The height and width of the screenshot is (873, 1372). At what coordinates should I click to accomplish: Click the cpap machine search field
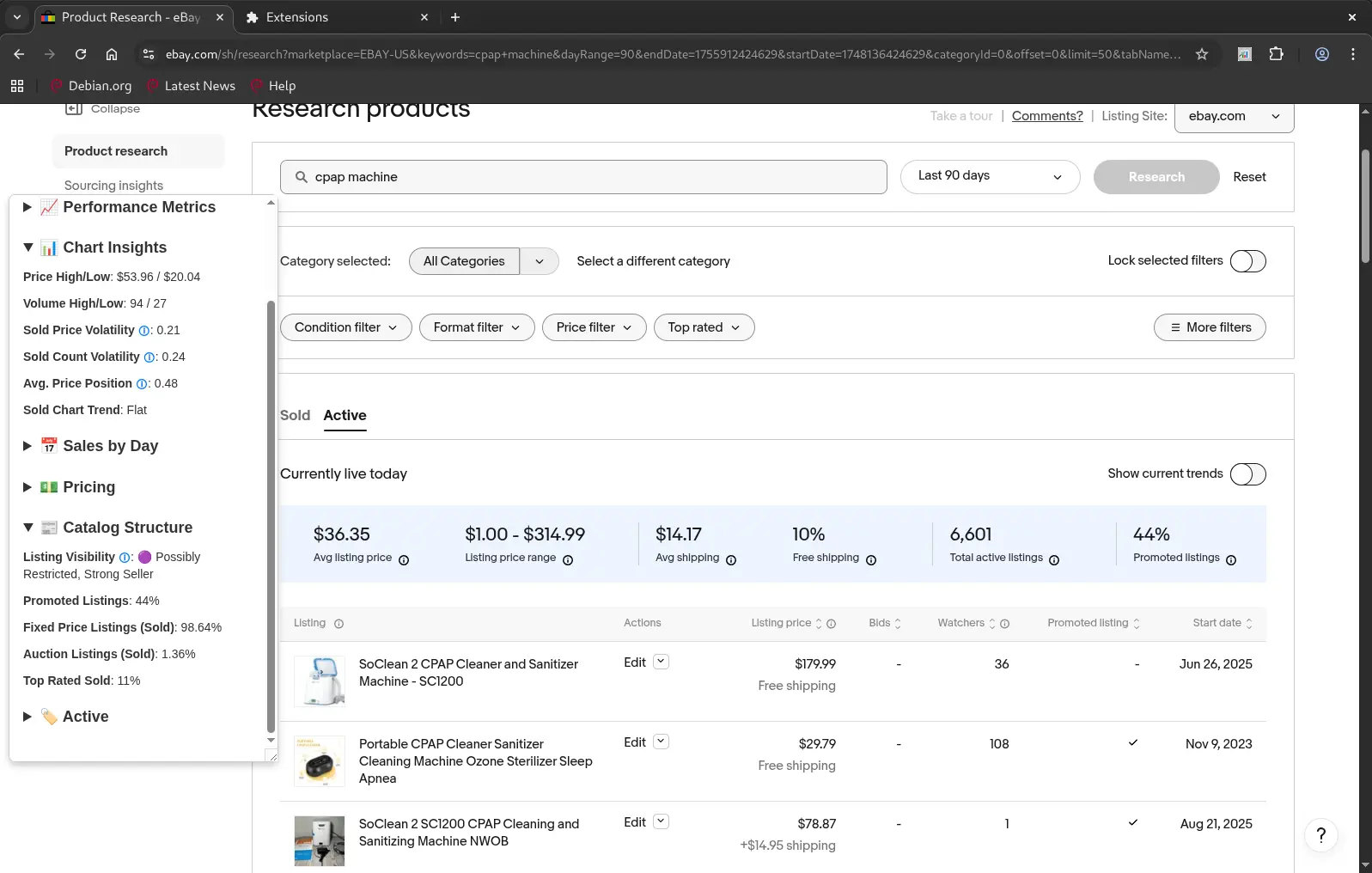pos(584,177)
